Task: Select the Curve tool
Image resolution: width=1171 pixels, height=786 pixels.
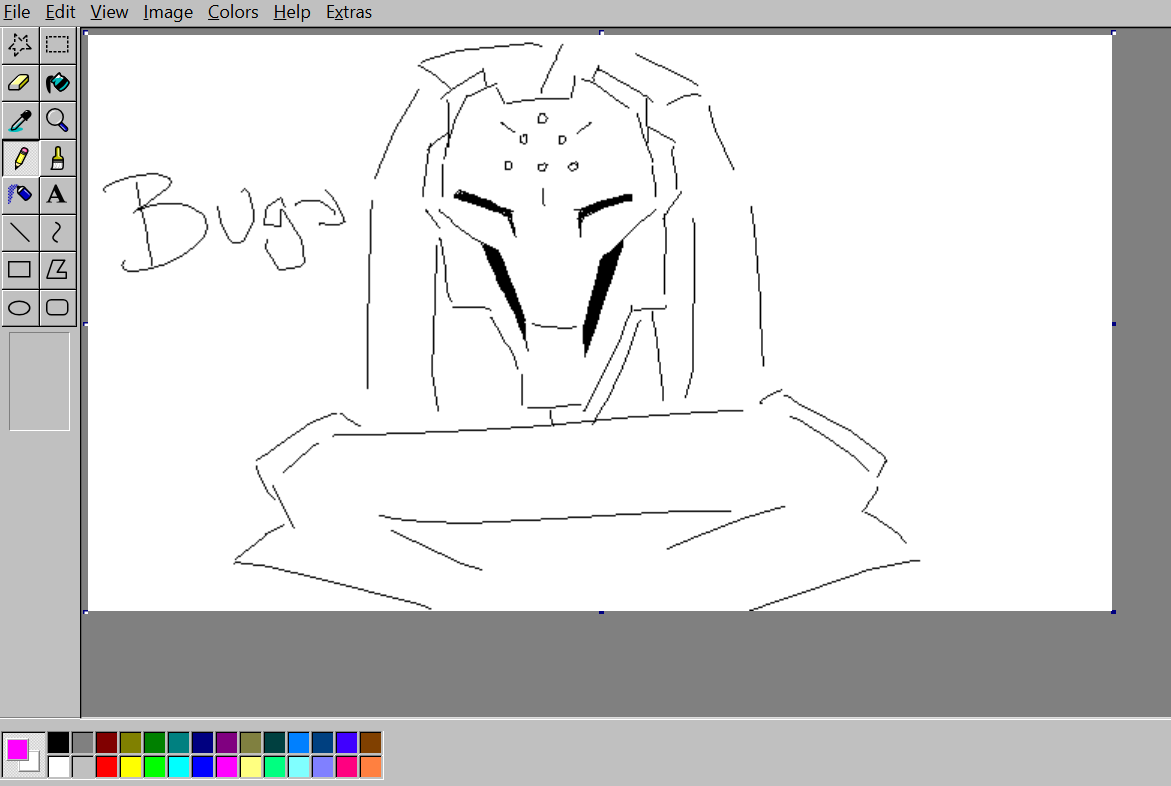Action: (58, 232)
